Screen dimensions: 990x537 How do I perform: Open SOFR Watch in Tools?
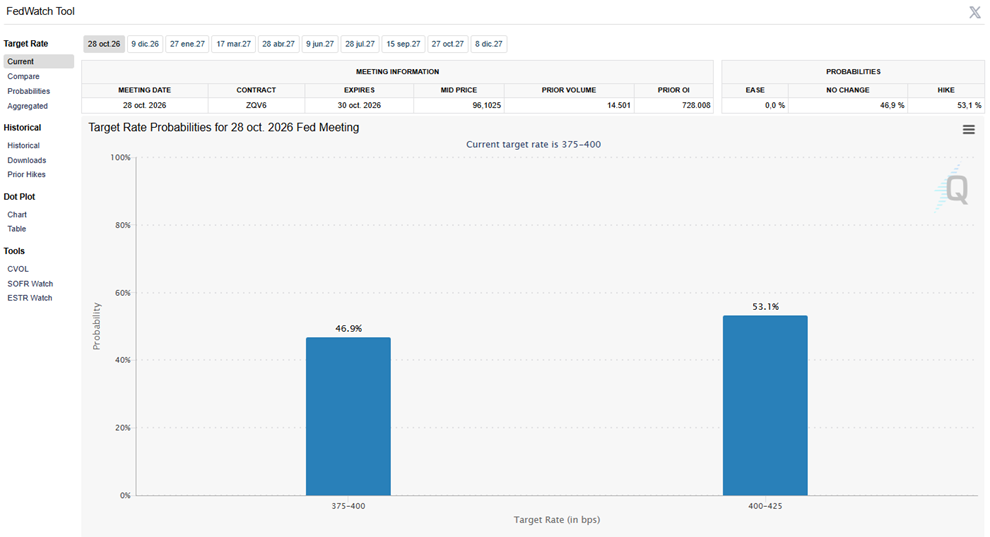[x=30, y=284]
